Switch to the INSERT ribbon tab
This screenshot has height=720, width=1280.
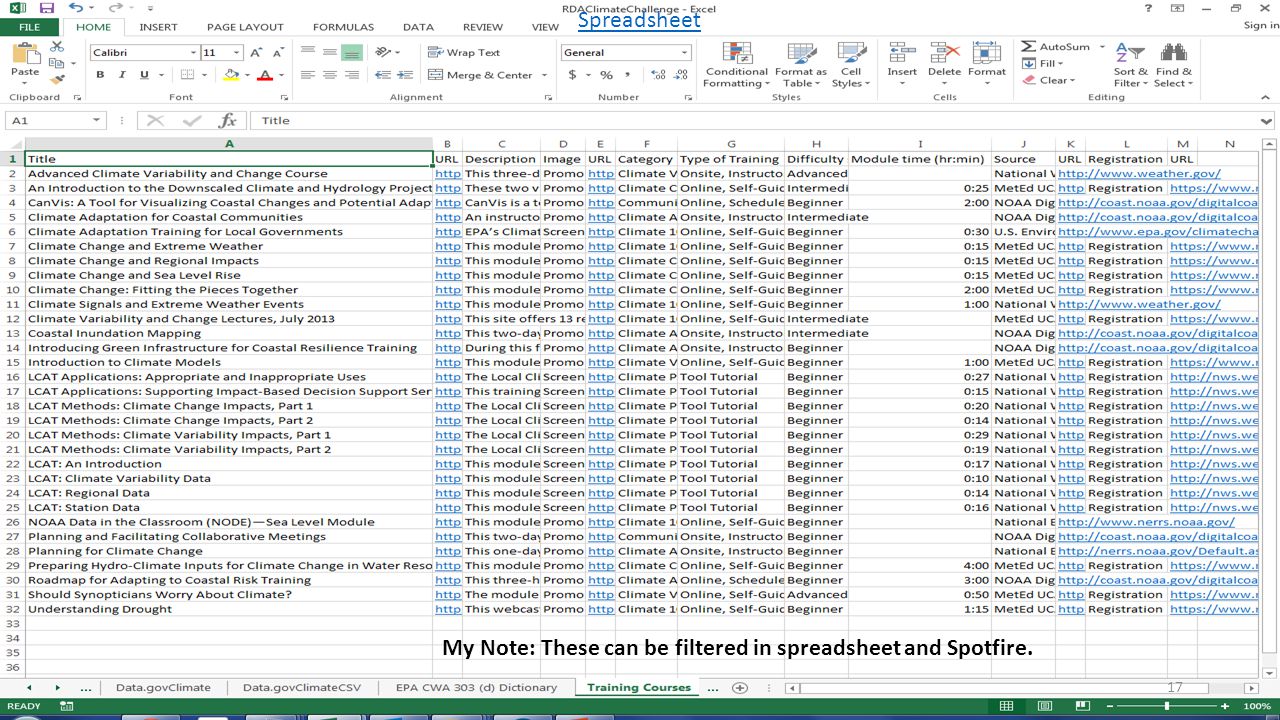pos(158,27)
